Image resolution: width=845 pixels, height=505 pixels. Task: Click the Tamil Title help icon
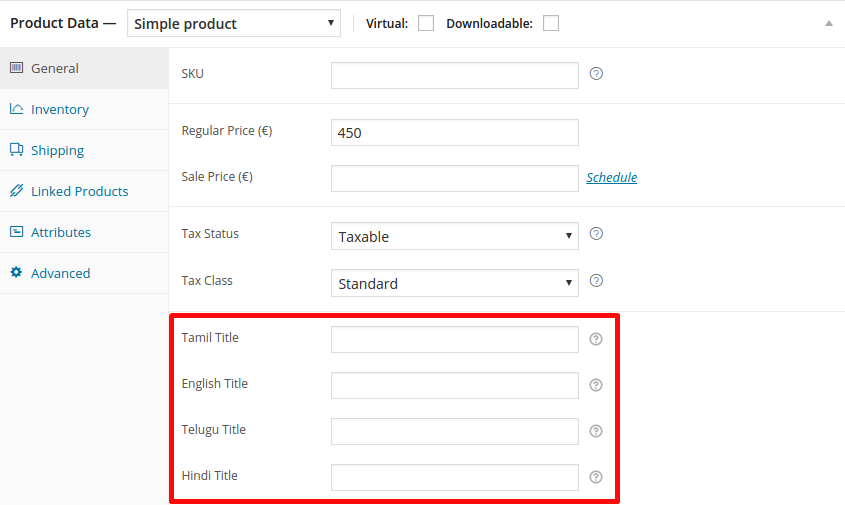(x=596, y=339)
